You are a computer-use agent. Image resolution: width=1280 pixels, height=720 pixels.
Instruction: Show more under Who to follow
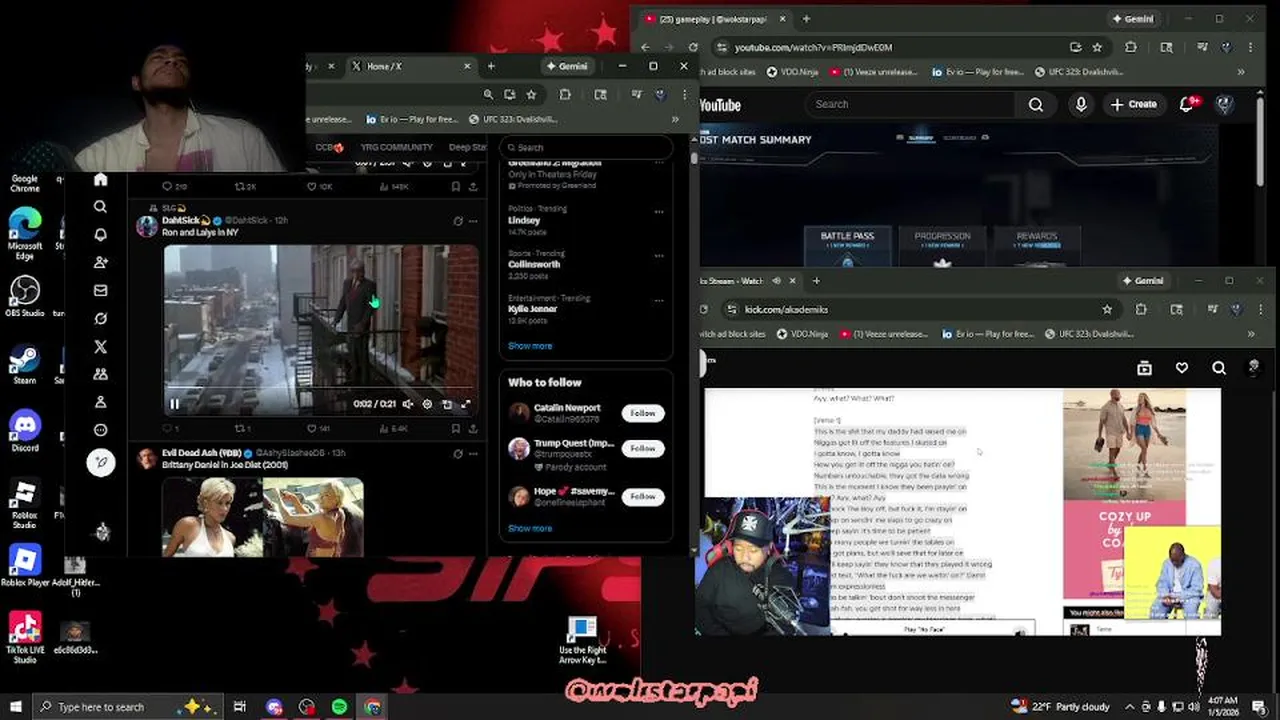click(x=530, y=528)
